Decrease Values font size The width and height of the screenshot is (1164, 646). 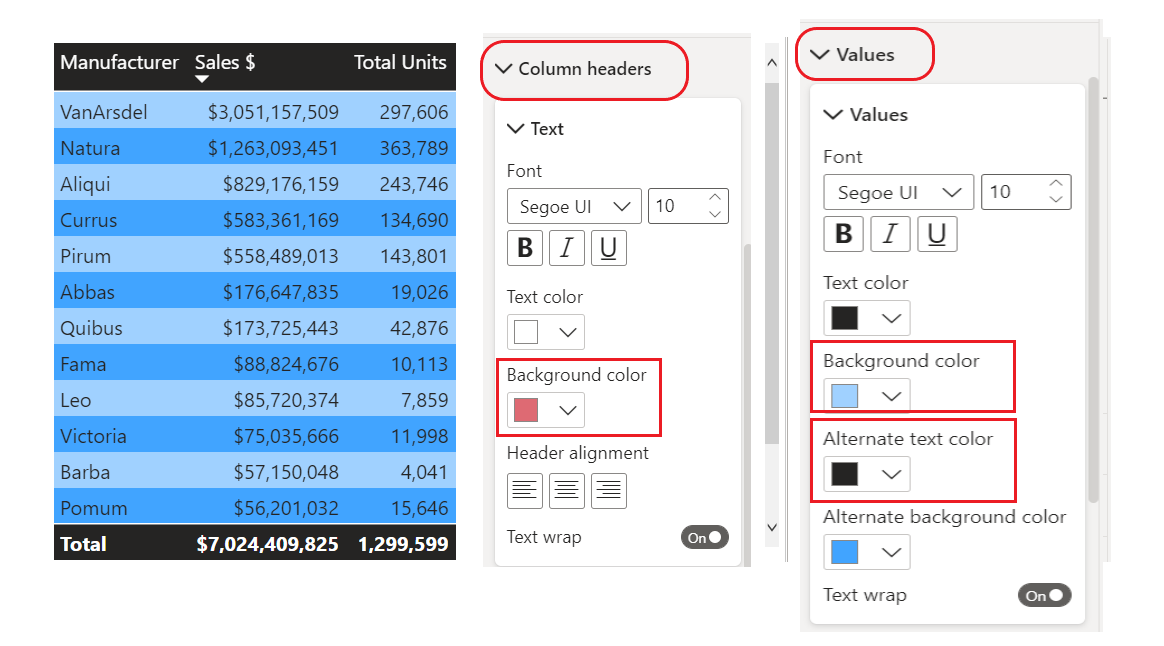point(1056,200)
